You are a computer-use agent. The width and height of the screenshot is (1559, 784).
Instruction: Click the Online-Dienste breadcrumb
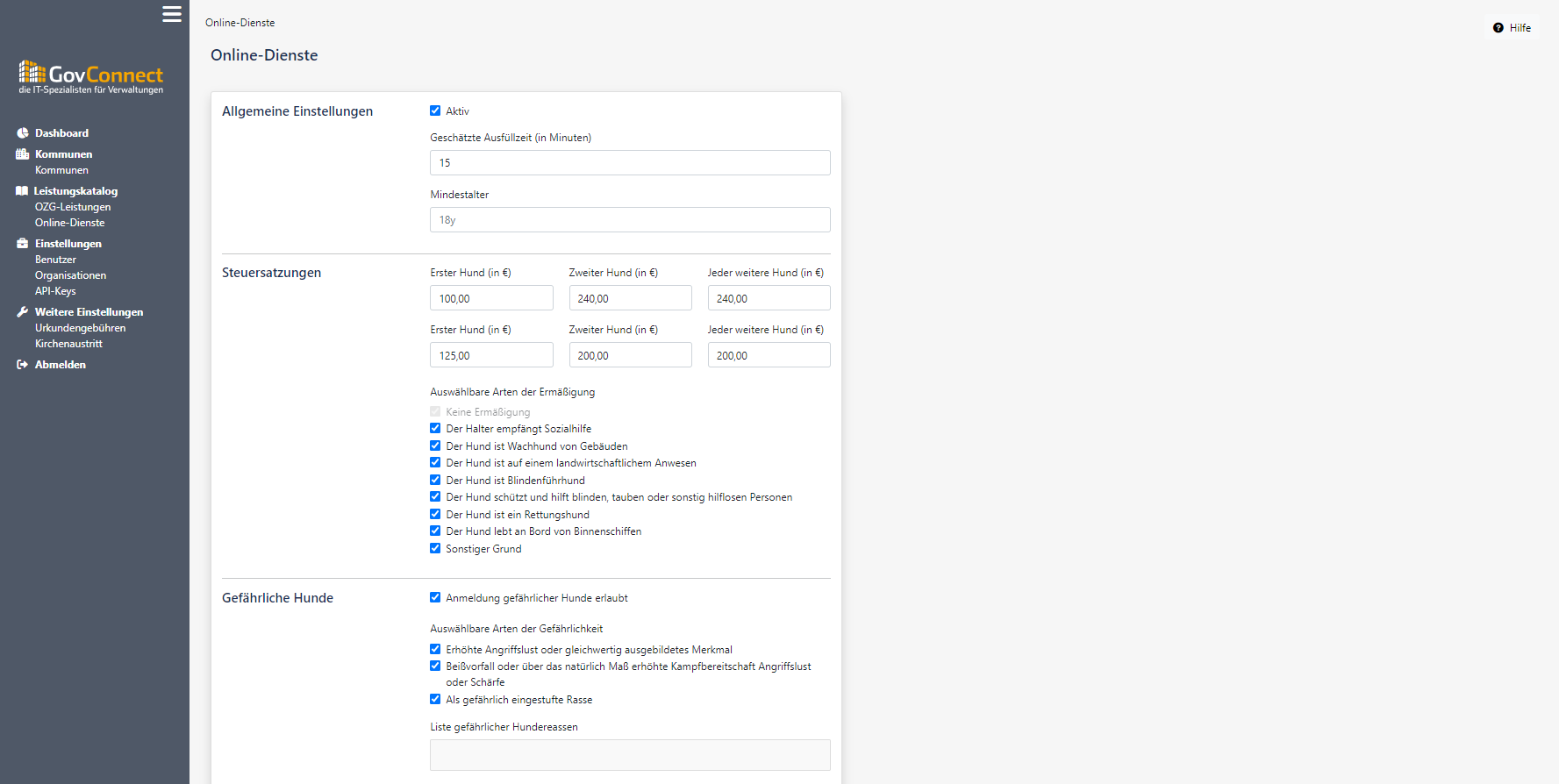coord(240,23)
